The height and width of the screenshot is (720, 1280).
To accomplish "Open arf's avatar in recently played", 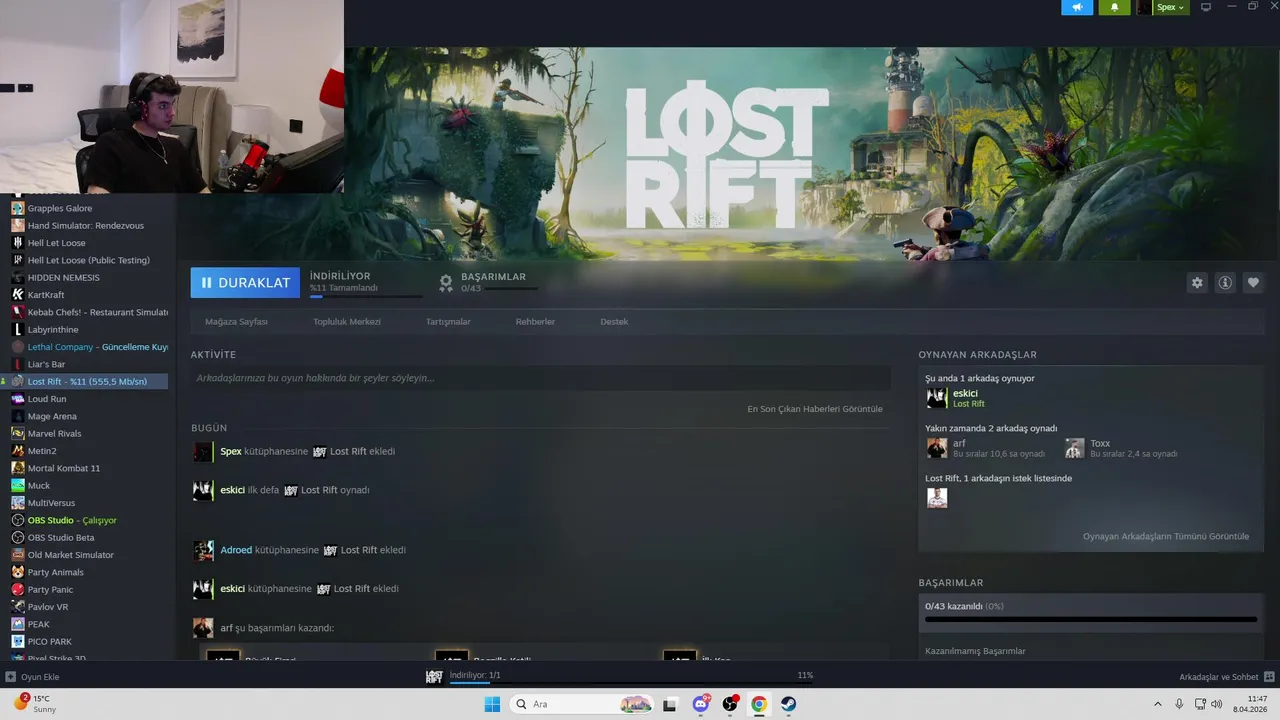I will click(x=937, y=448).
